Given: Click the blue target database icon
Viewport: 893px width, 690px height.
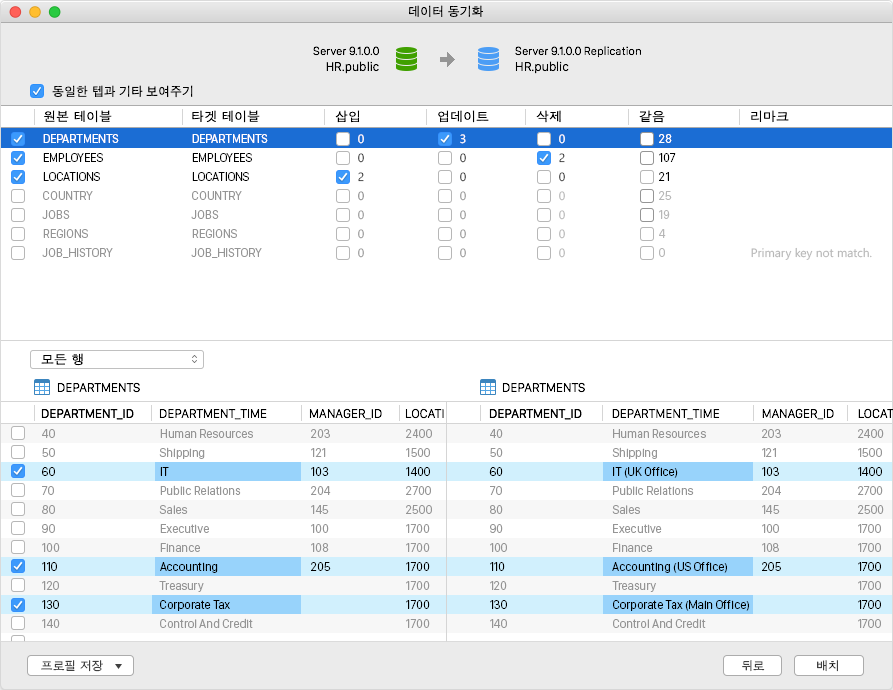Looking at the screenshot, I should click(x=488, y=59).
